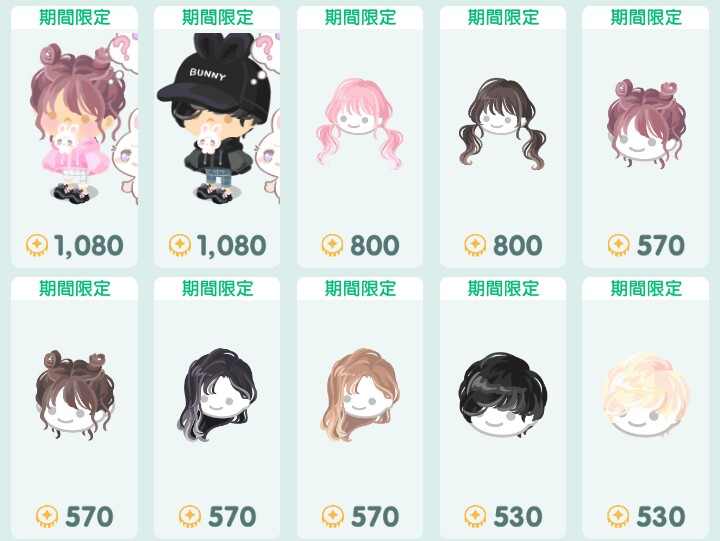The width and height of the screenshot is (720, 541).
Task: Click 期間限定 label above pink twin-tail hair
Action: [x=360, y=17]
